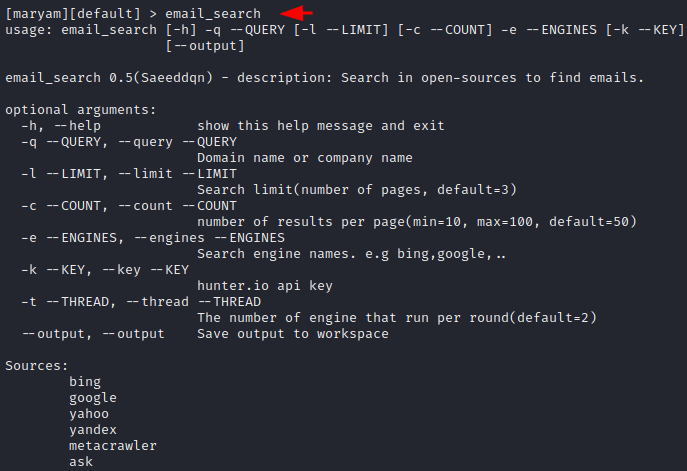The image size is (687, 471).
Task: Click the -t --THREAD option line
Action: click(x=141, y=302)
